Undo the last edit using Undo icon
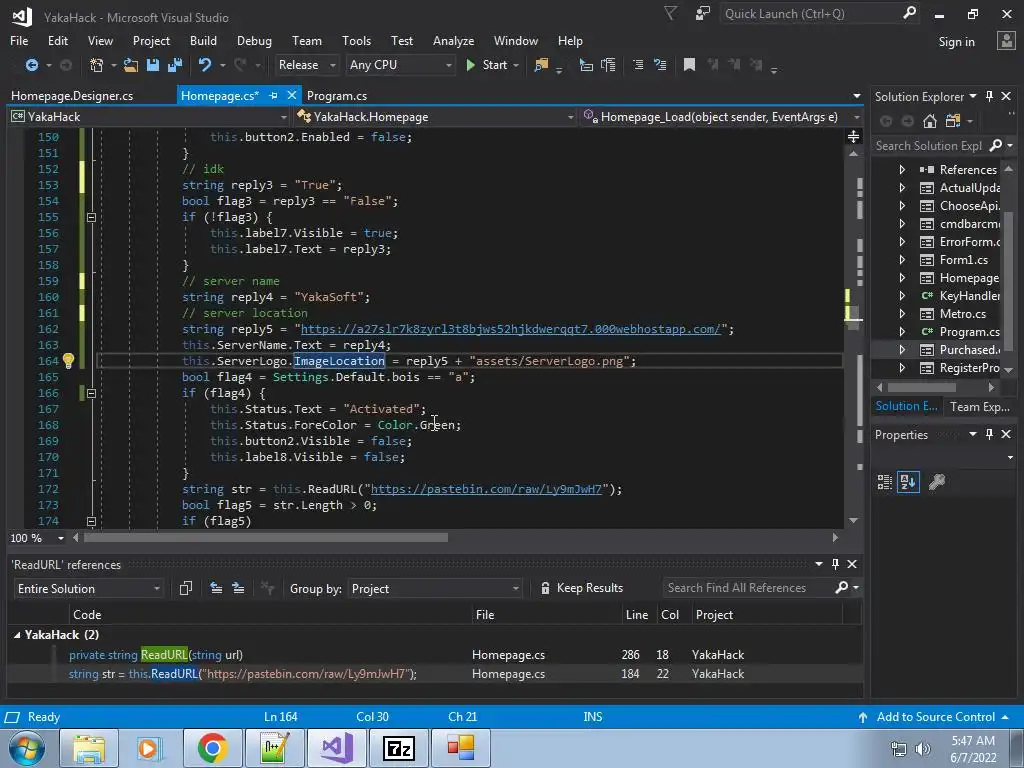This screenshot has height=768, width=1024. pyautogui.click(x=204, y=65)
